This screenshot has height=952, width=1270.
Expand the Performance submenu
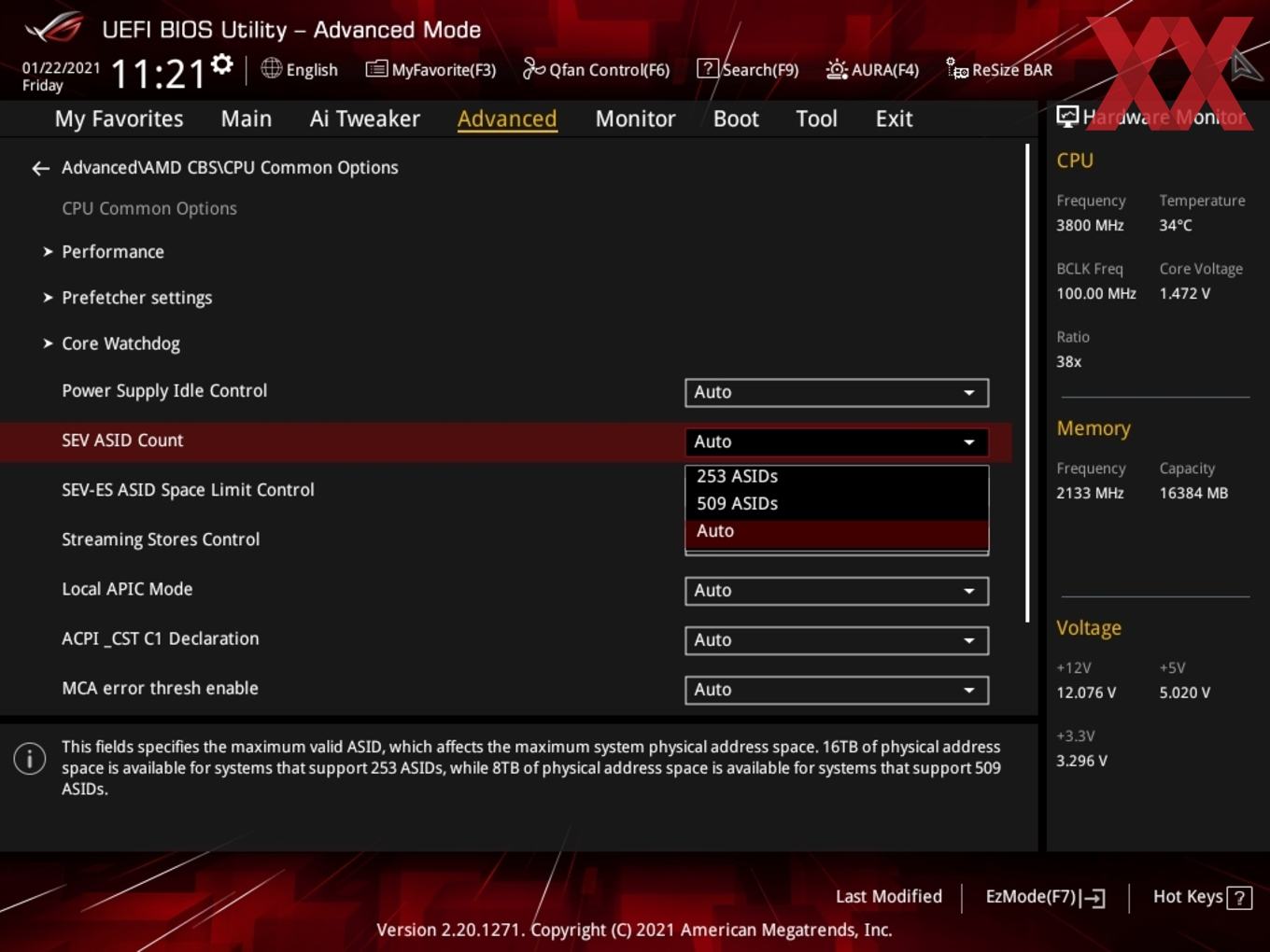[x=112, y=252]
